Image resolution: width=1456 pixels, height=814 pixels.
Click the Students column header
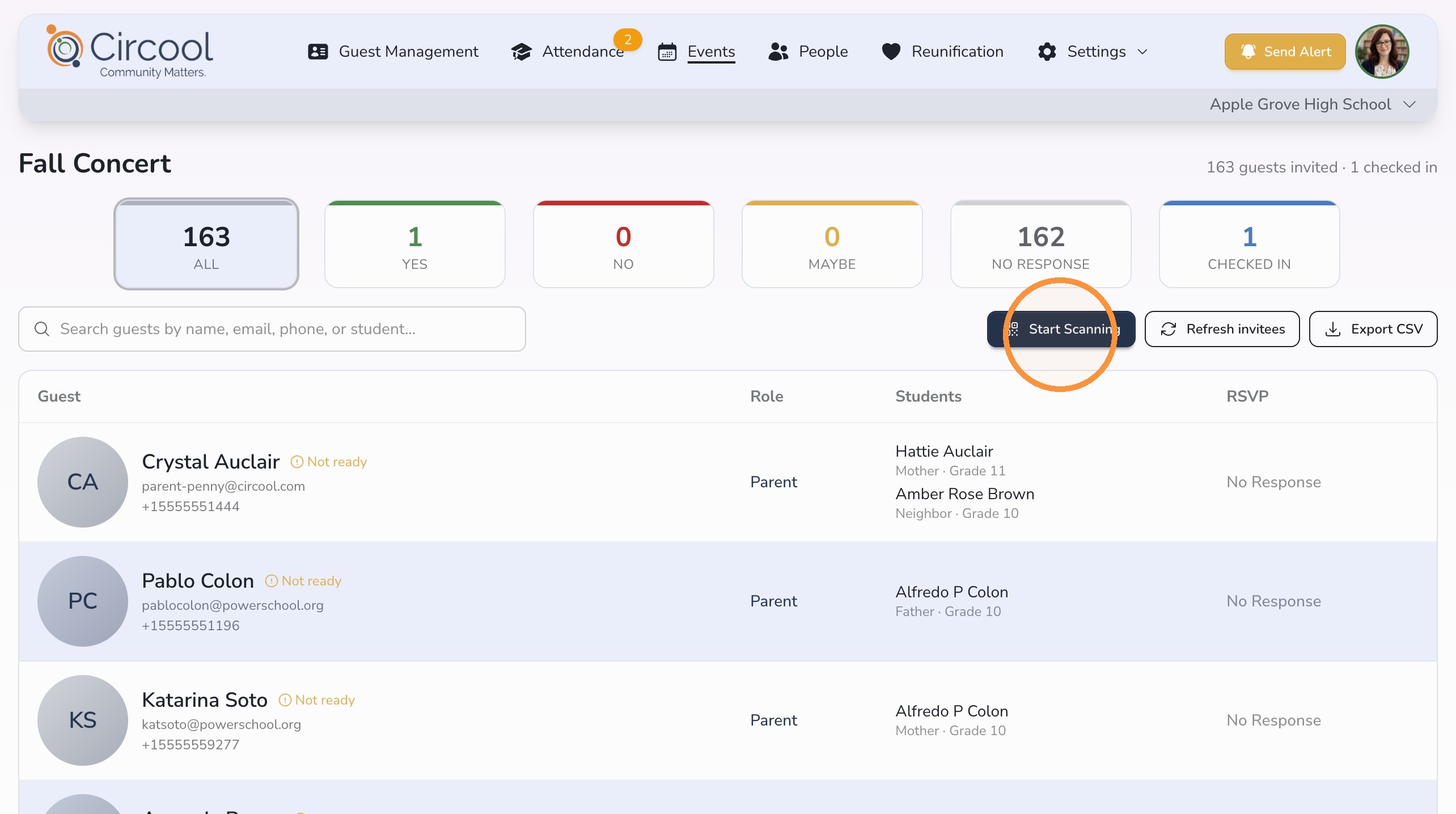point(928,397)
